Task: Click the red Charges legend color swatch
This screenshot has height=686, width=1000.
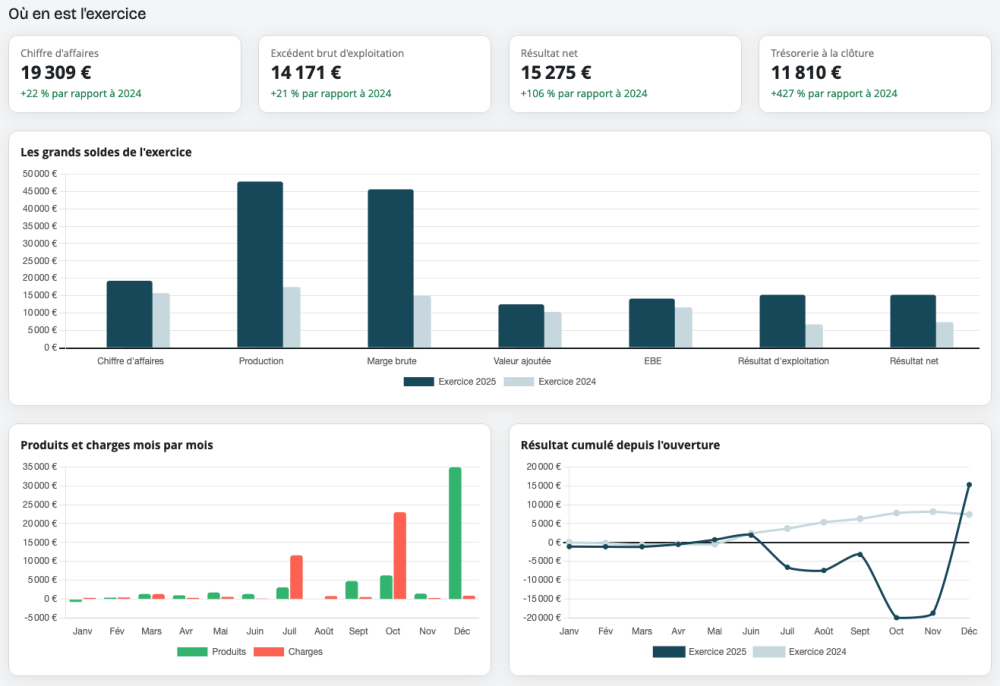Action: (x=268, y=652)
